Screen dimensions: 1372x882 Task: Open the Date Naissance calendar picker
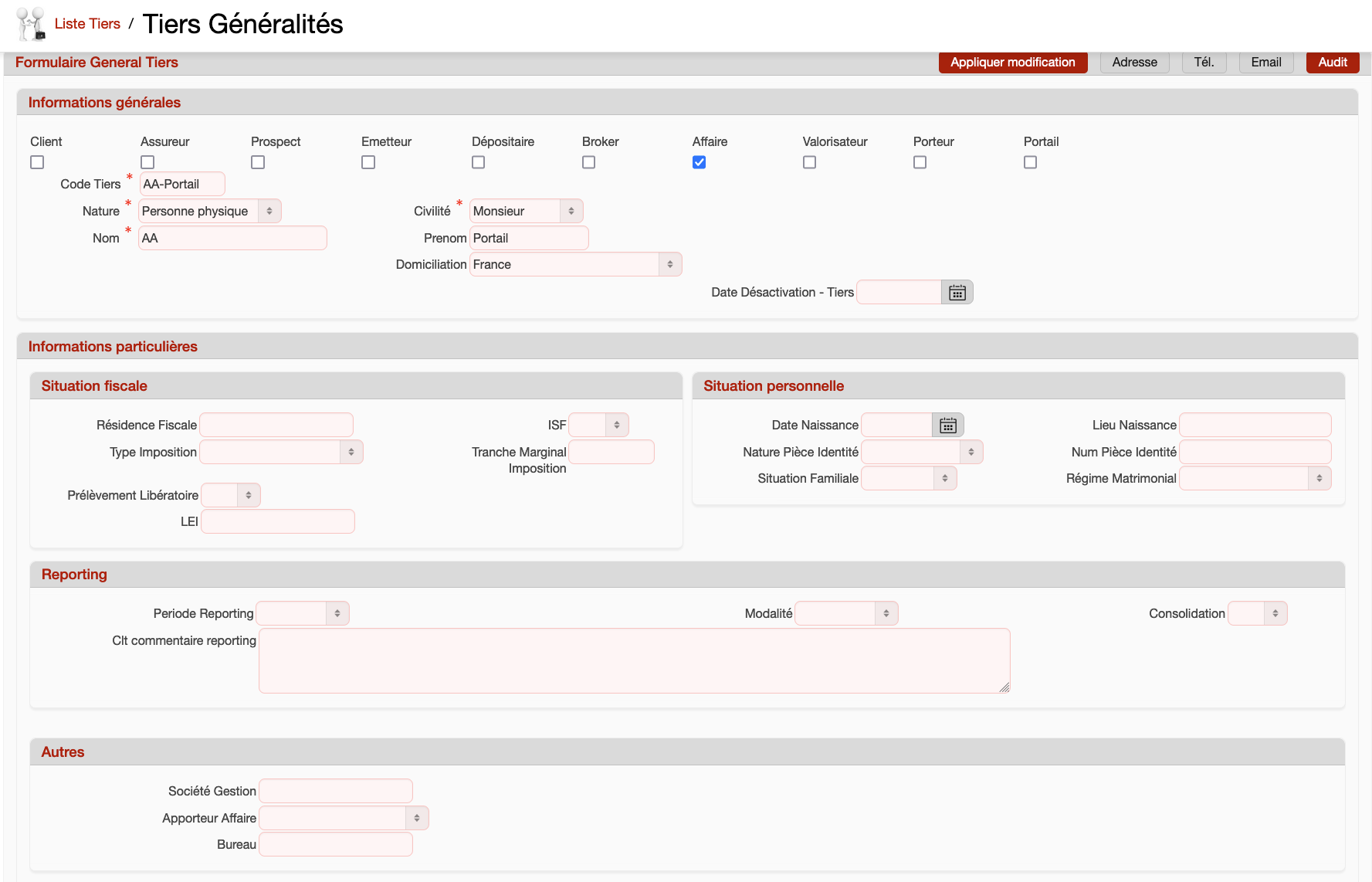(947, 426)
